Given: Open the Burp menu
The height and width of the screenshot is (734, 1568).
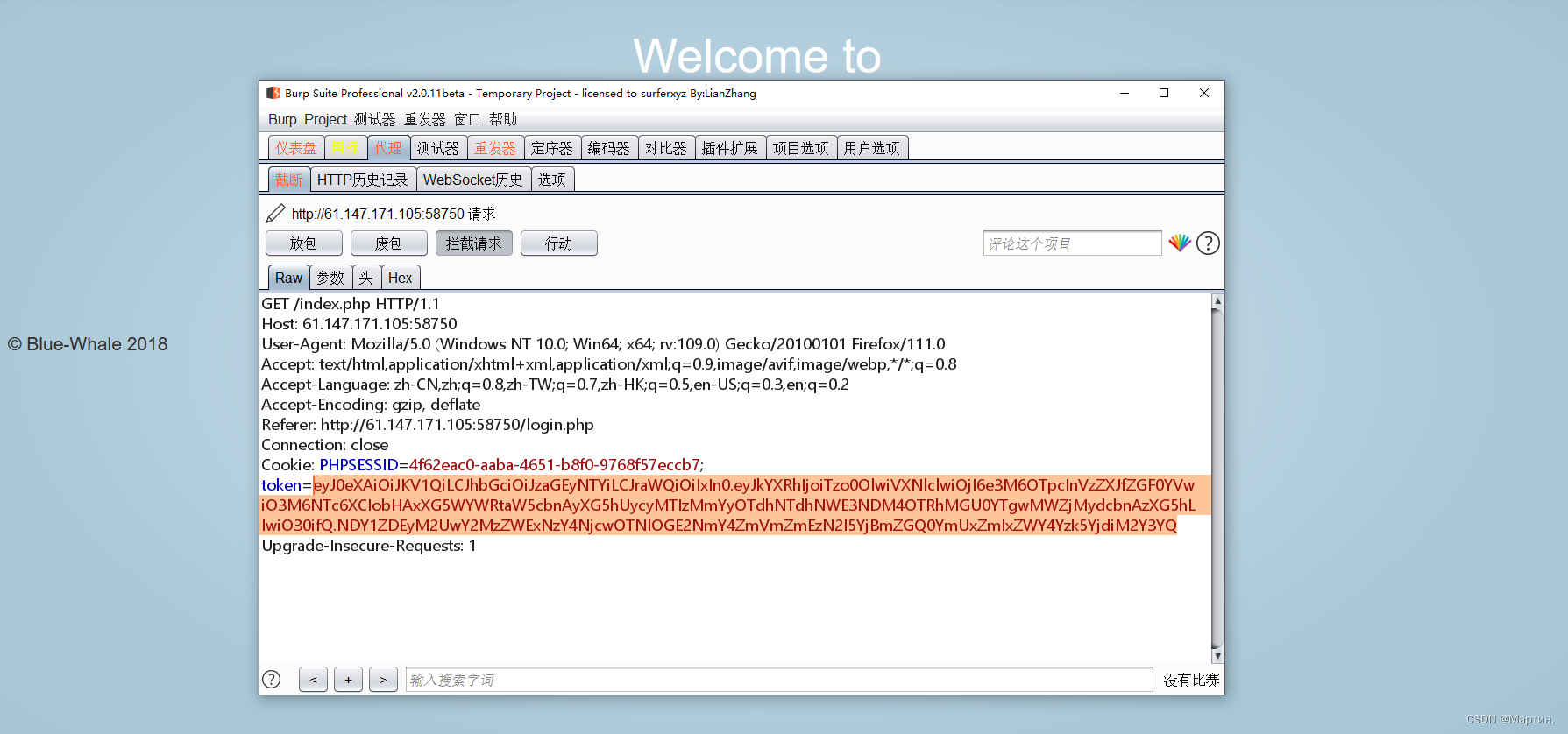Looking at the screenshot, I should tap(282, 119).
